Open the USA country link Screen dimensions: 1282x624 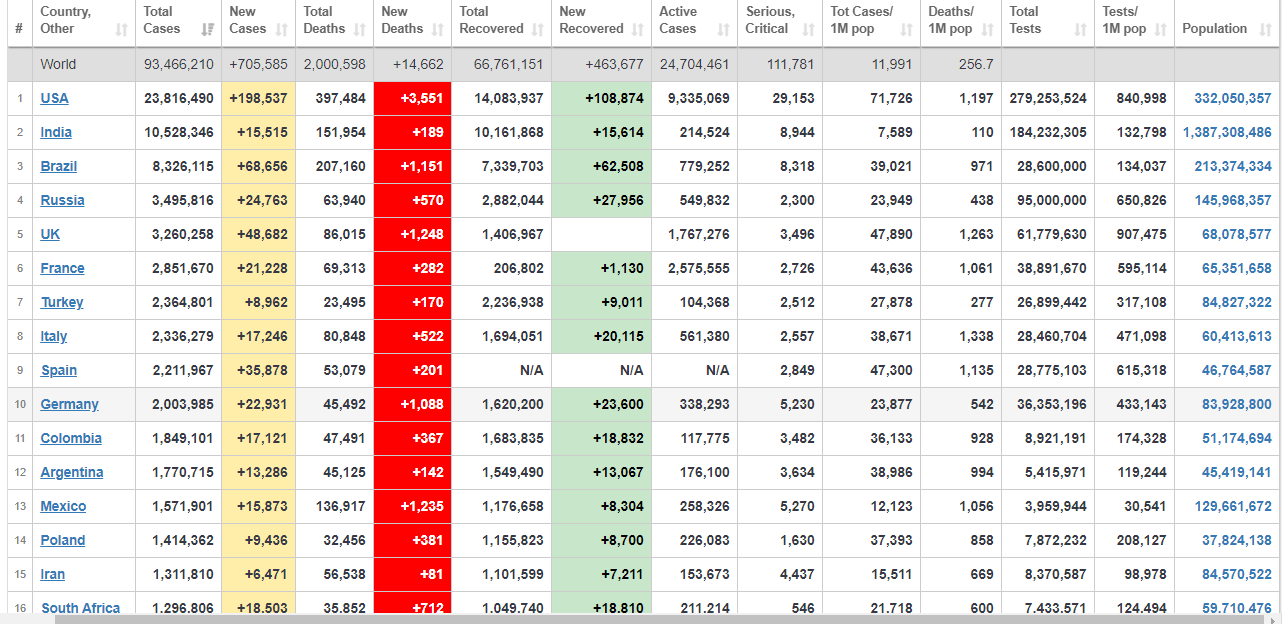tap(54, 98)
